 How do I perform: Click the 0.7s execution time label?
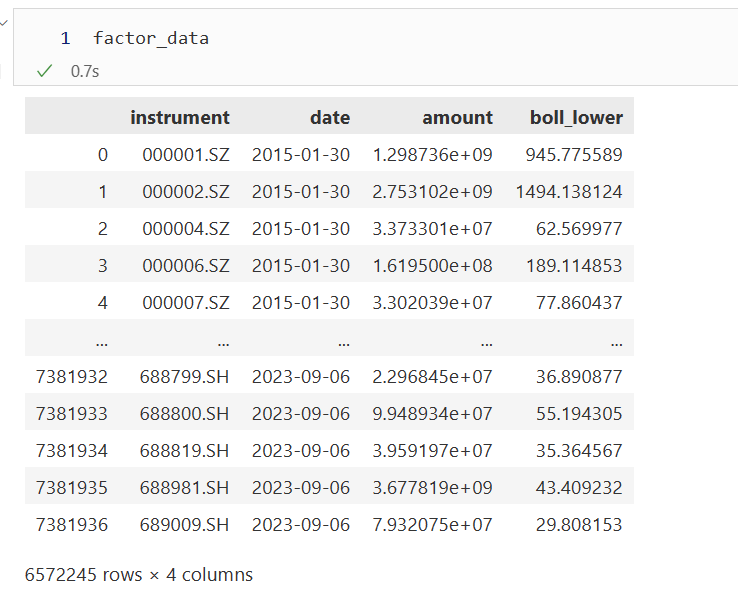tap(85, 71)
